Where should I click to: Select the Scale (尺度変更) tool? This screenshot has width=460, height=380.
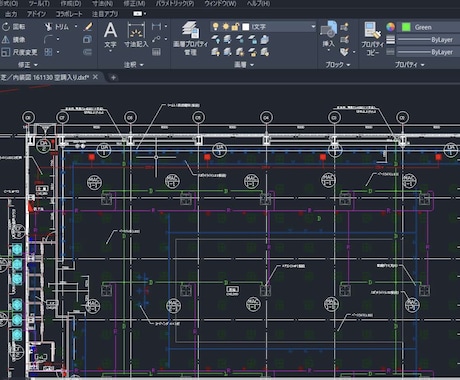[x=19, y=52]
